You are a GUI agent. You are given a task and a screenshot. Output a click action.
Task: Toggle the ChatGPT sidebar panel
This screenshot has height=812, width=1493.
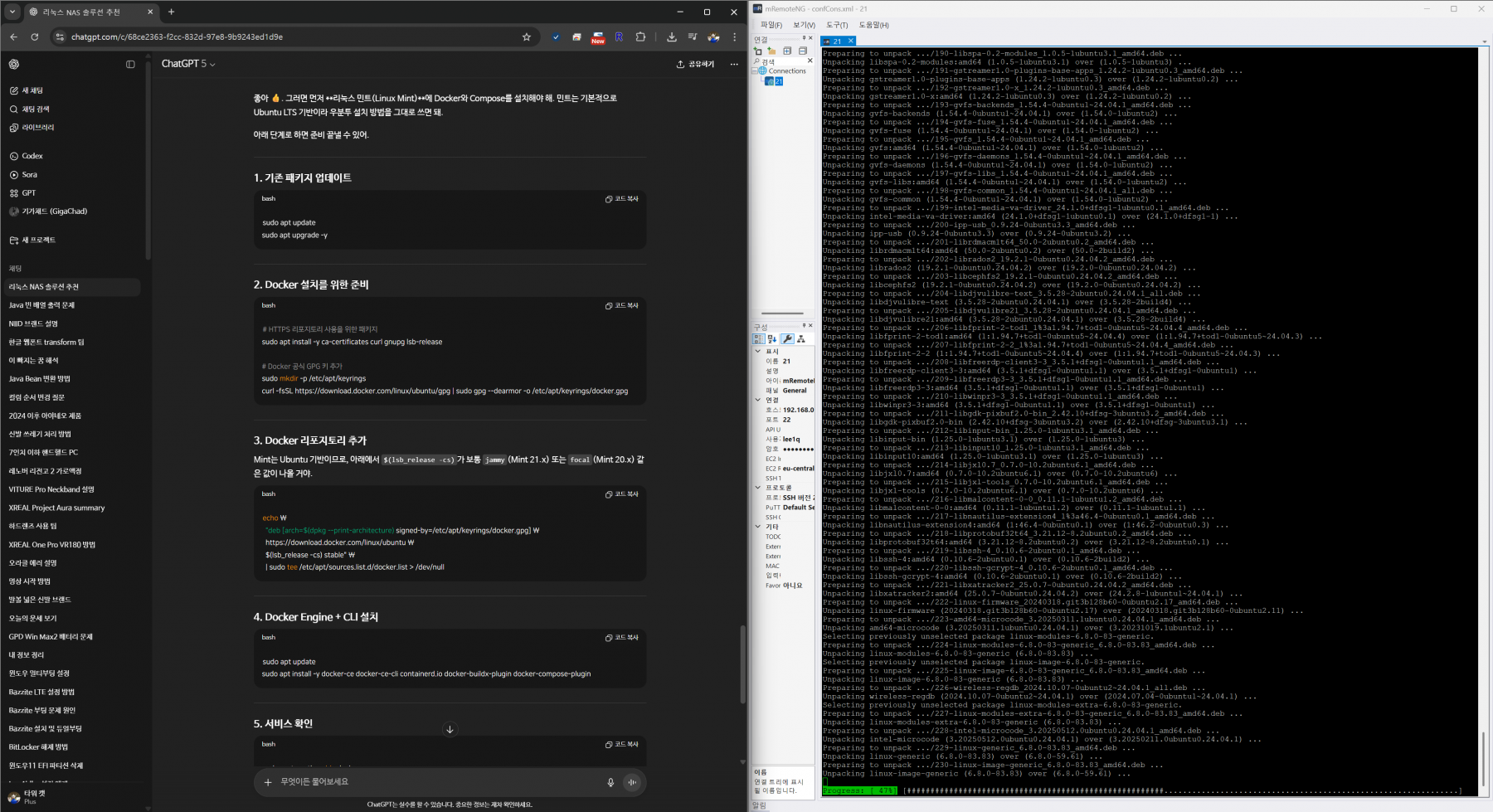point(130,64)
